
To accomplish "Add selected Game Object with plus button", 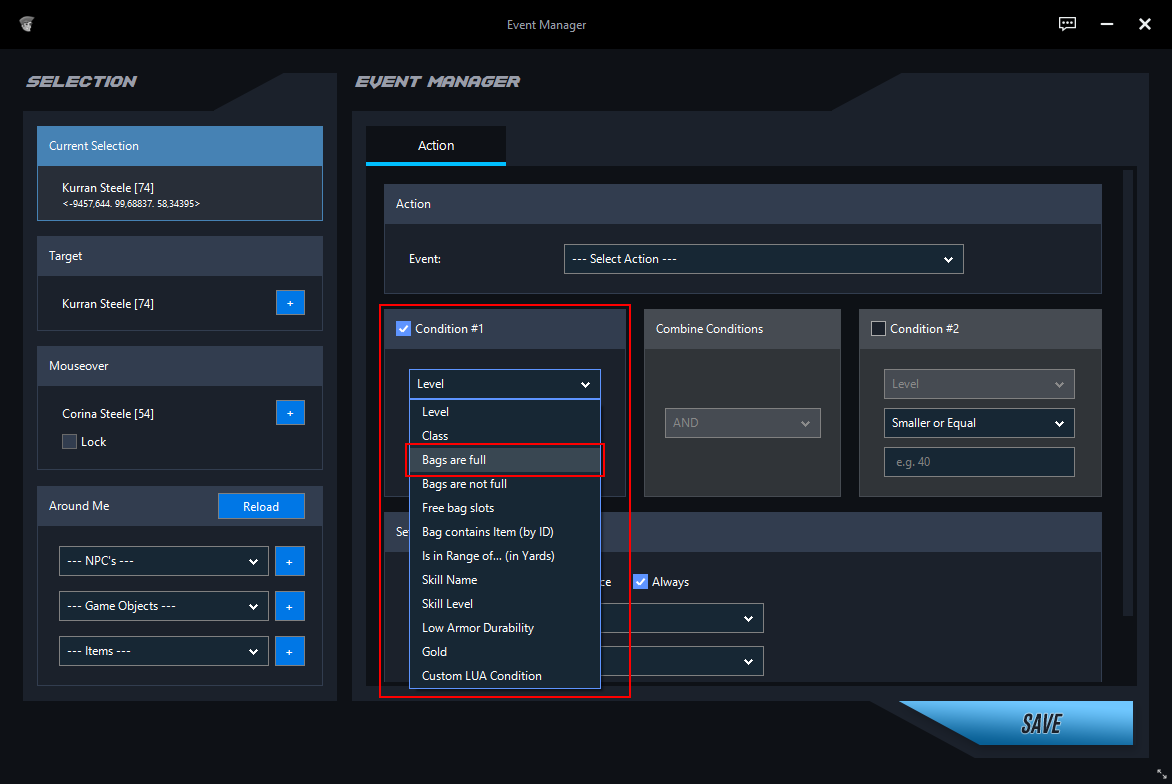I will [290, 606].
